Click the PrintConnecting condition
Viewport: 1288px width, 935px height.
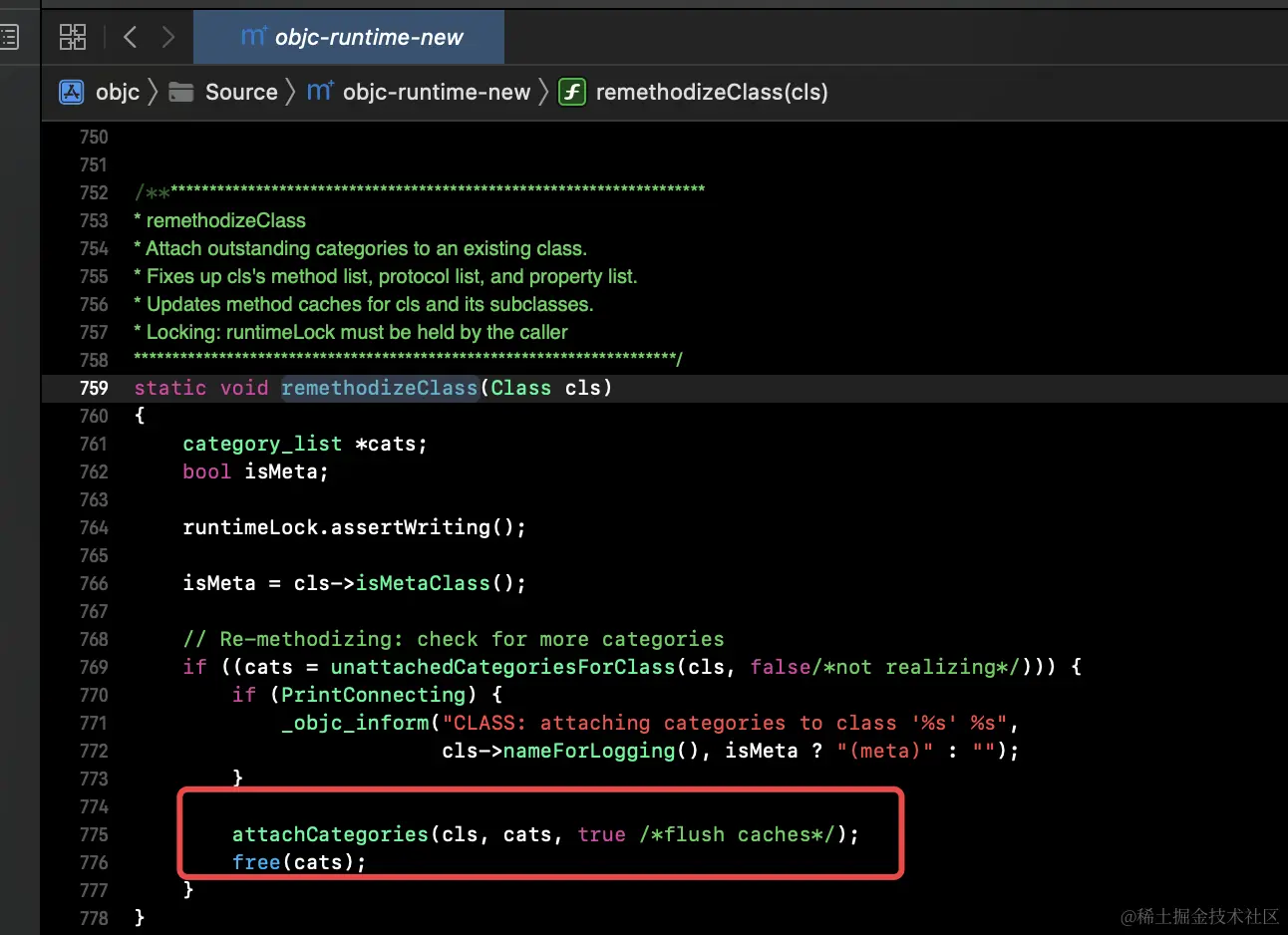(373, 695)
